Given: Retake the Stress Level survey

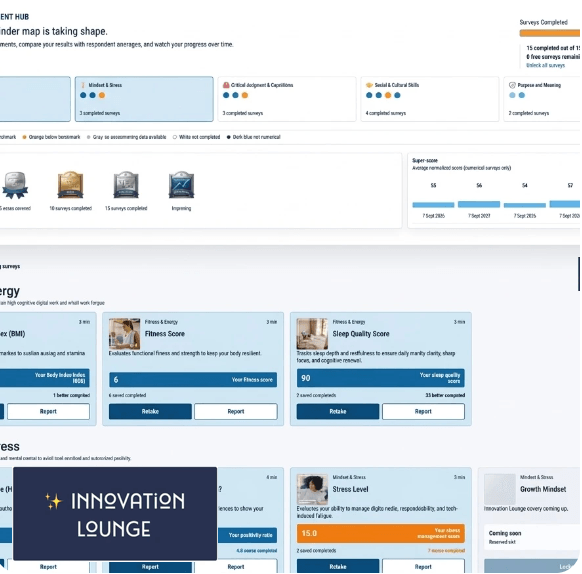Looking at the screenshot, I should (338, 567).
